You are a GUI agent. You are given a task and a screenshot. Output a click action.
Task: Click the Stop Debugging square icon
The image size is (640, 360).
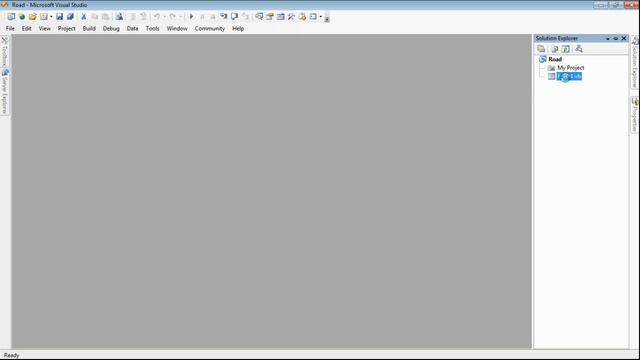click(213, 17)
